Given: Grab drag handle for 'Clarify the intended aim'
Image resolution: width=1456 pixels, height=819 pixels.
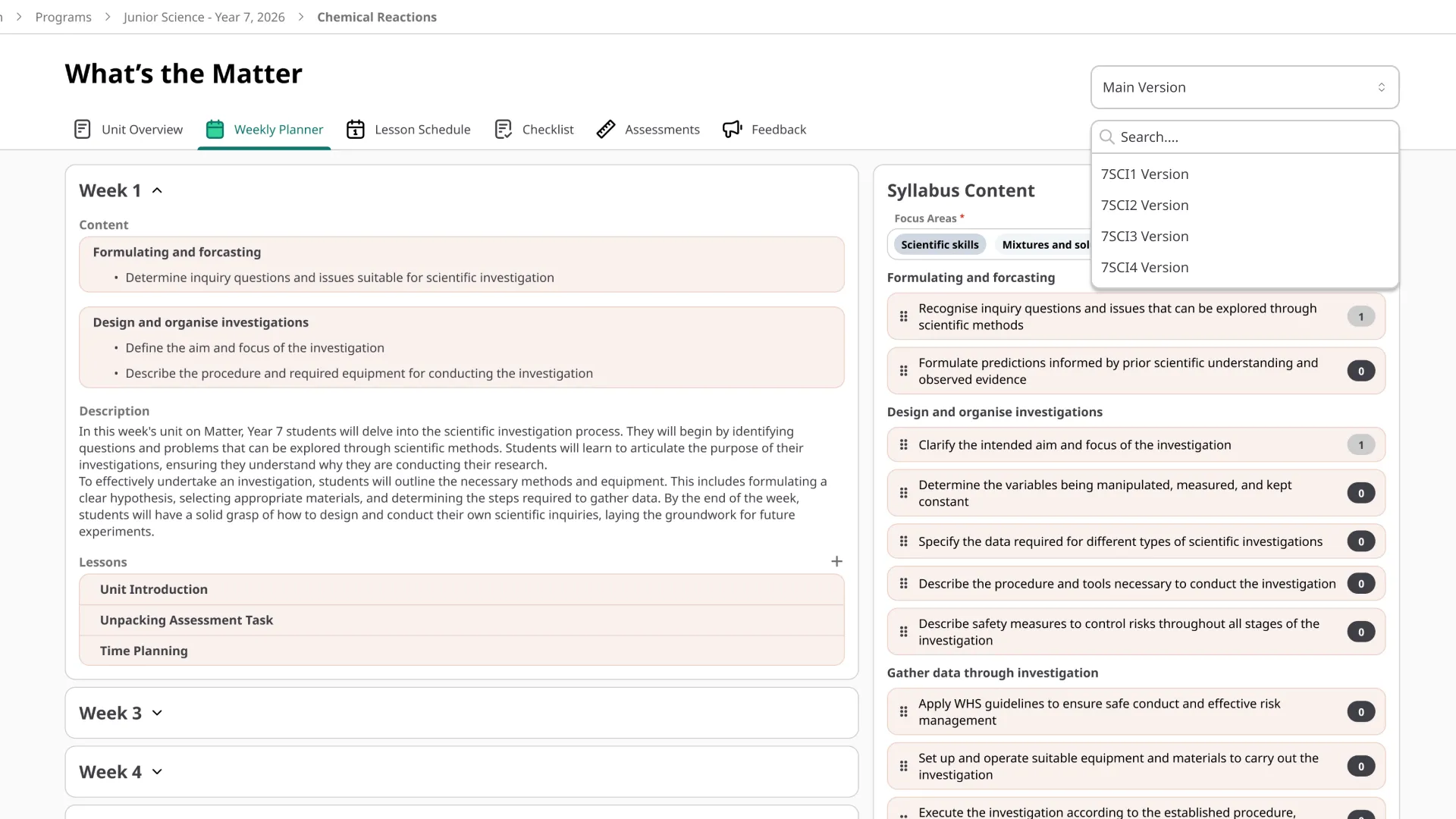Looking at the screenshot, I should [x=903, y=445].
